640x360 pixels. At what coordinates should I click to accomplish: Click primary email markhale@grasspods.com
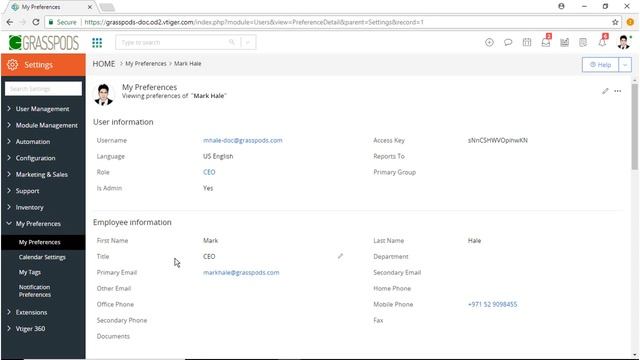coord(241,272)
